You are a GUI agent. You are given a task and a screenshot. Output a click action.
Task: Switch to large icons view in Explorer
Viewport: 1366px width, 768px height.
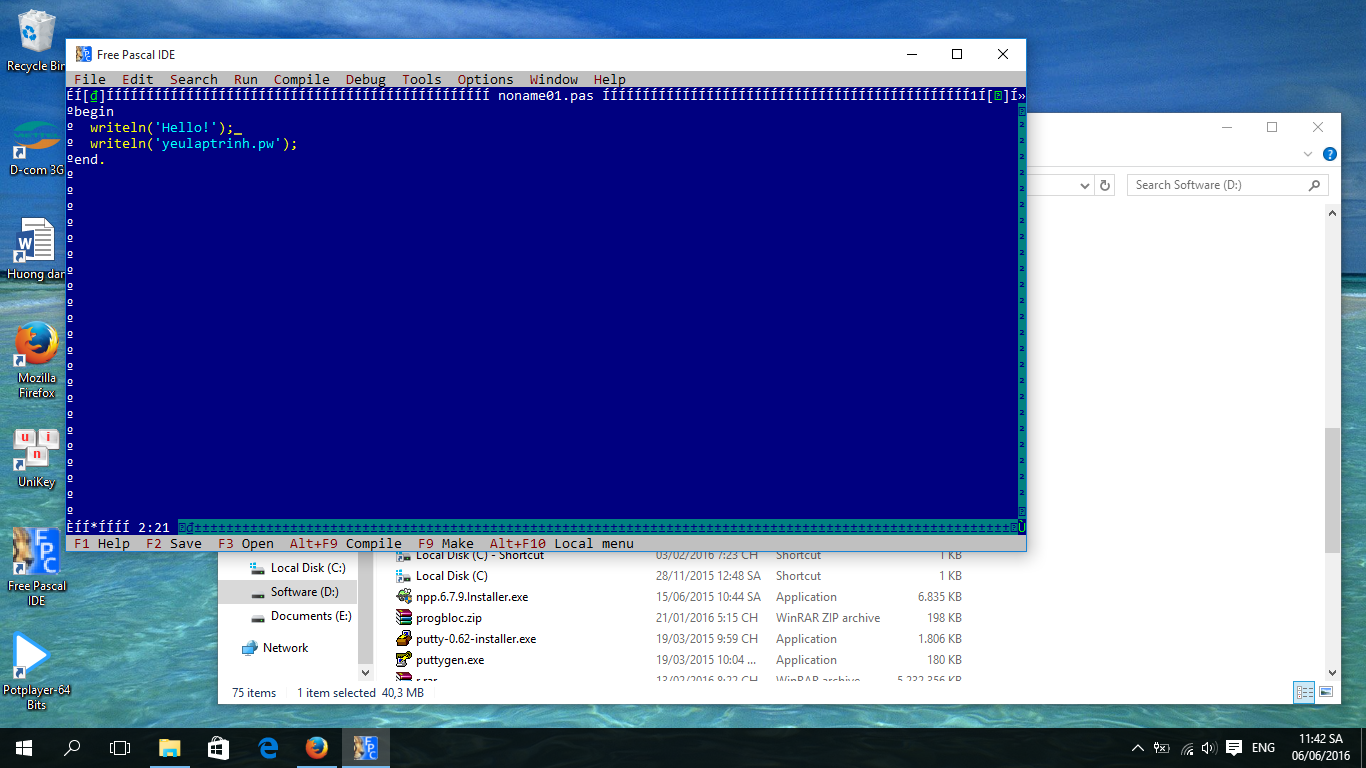point(1326,691)
